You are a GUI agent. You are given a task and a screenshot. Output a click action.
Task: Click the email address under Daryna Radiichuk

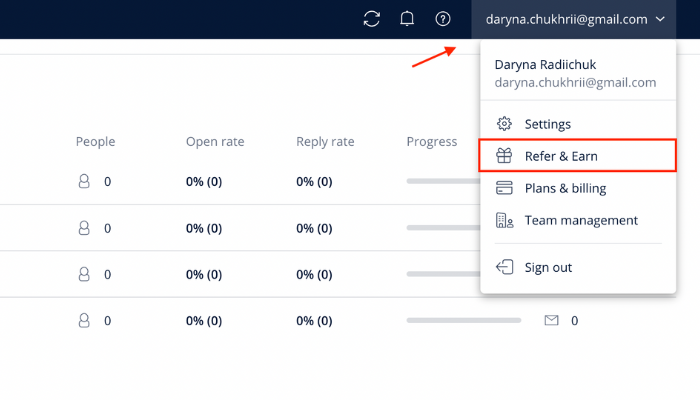pyautogui.click(x=575, y=83)
